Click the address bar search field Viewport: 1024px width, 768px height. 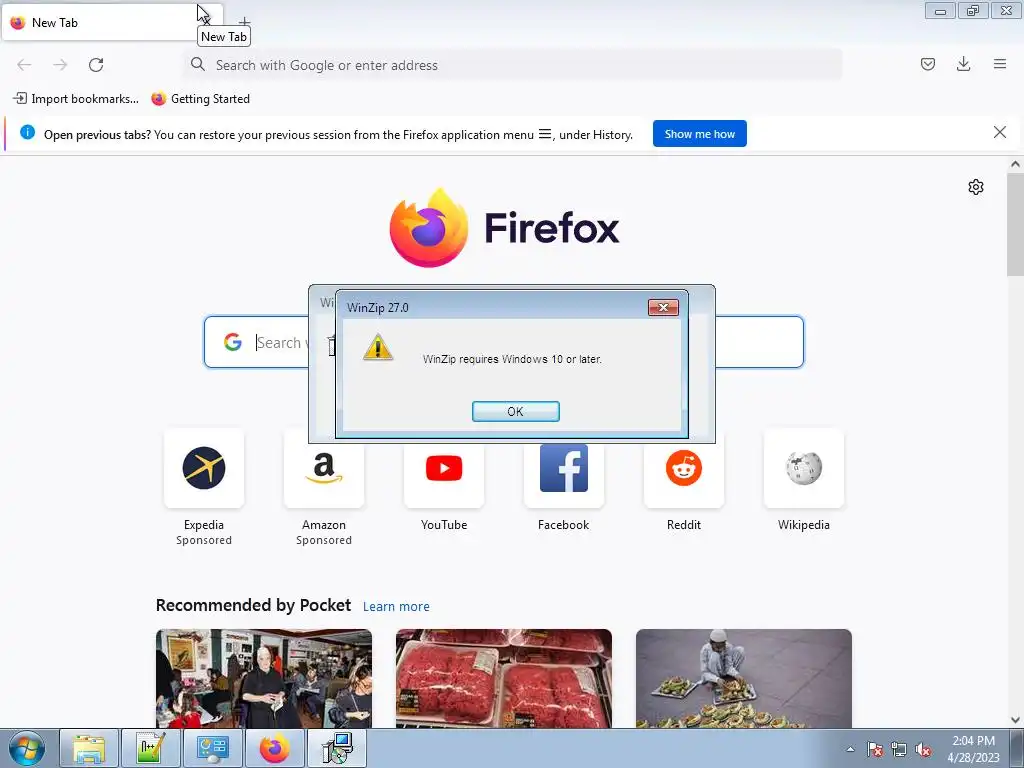tap(513, 65)
